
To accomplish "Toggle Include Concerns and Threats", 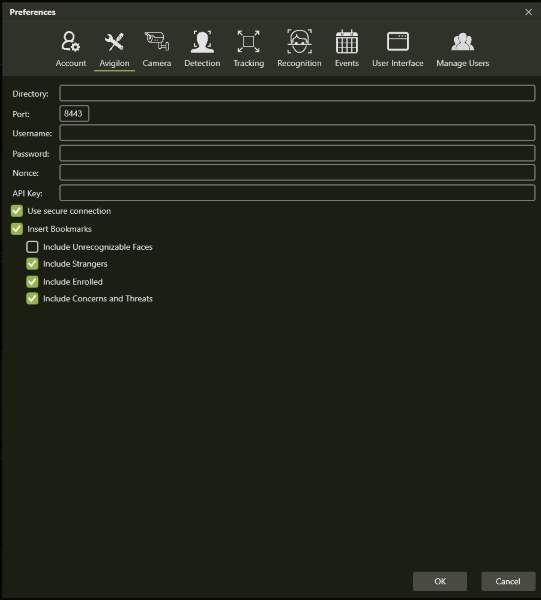I will (32, 298).
